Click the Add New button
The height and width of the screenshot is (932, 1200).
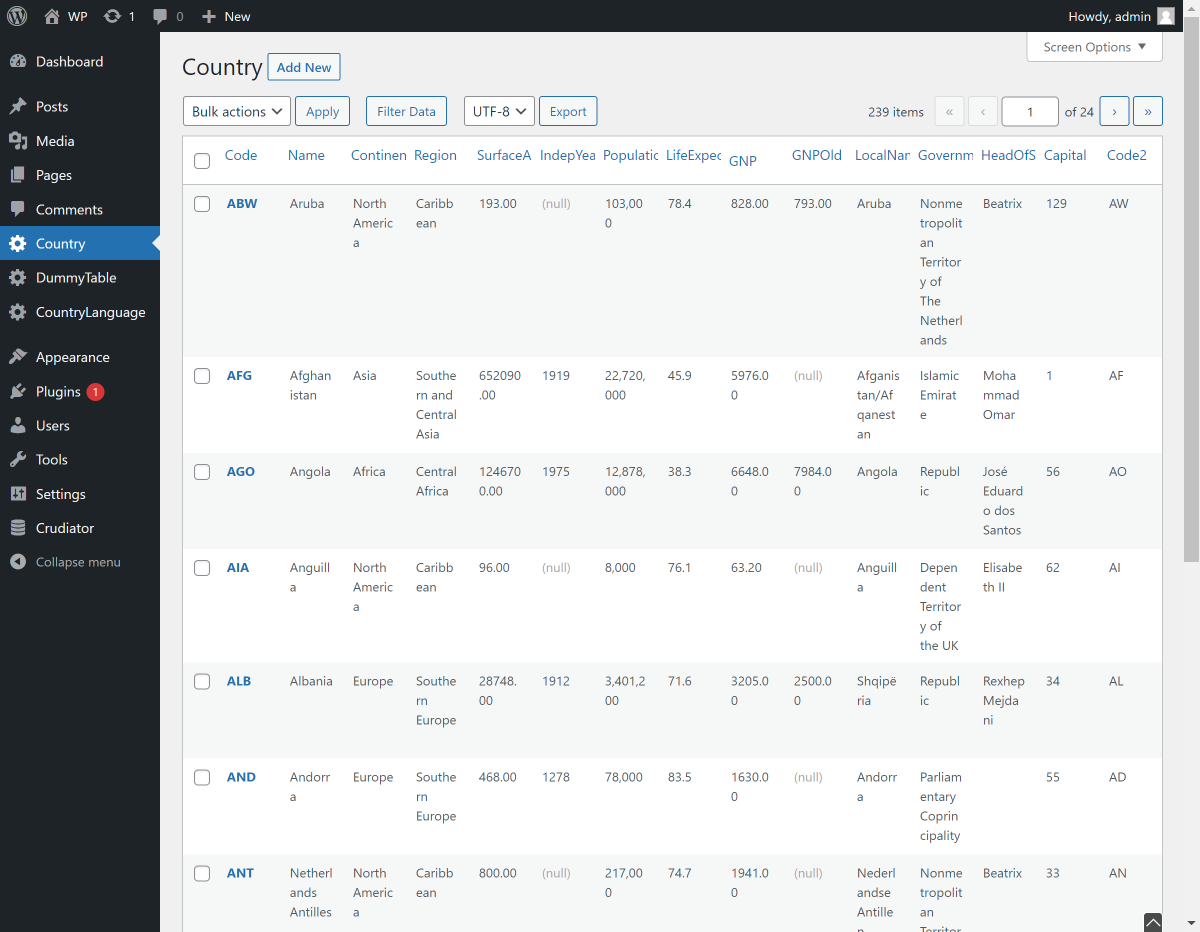pyautogui.click(x=304, y=67)
